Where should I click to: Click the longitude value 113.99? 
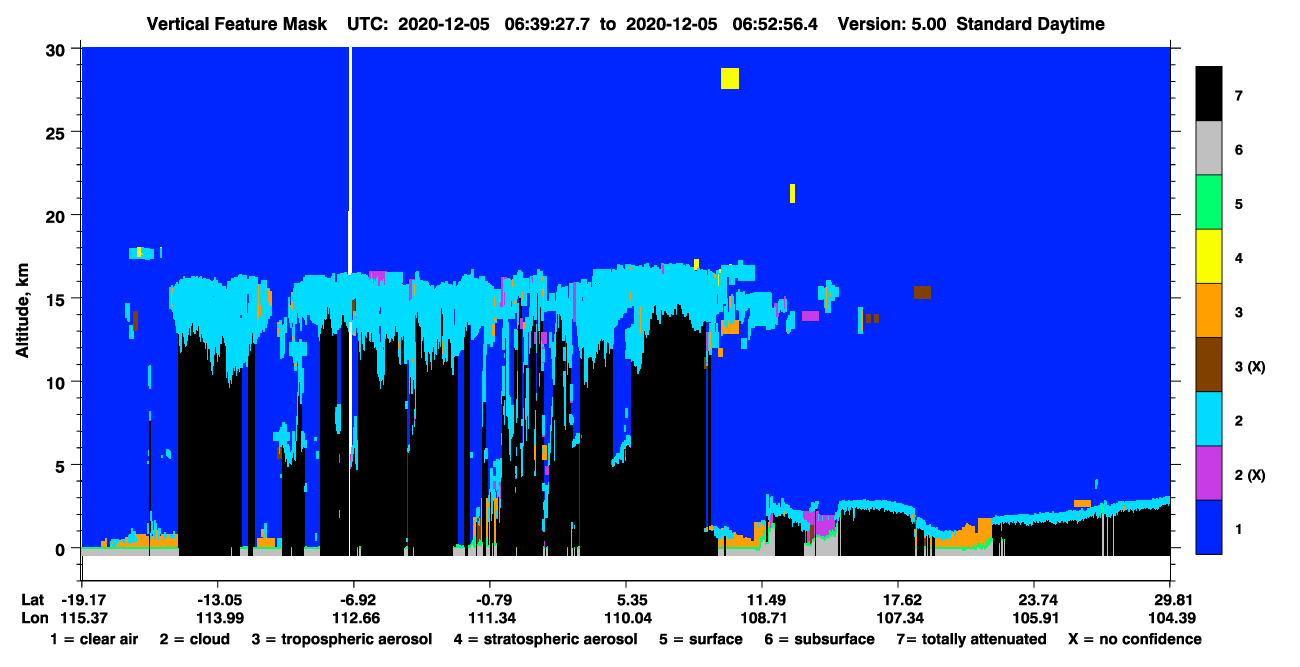pos(219,617)
